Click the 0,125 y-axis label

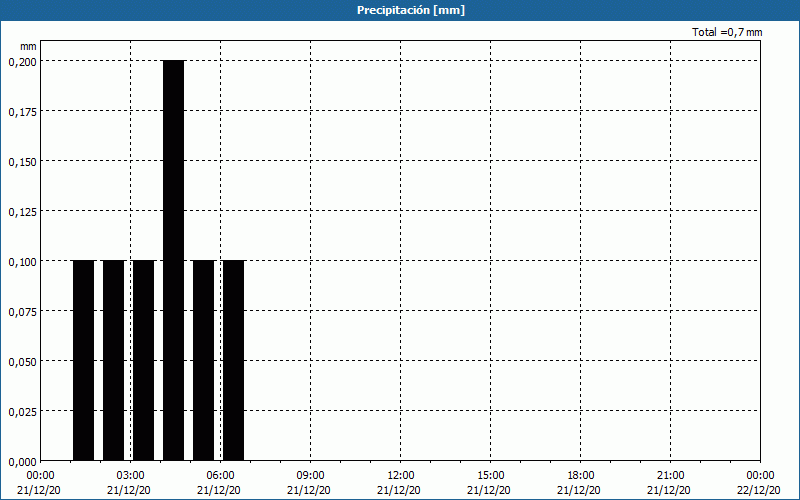tap(22, 212)
